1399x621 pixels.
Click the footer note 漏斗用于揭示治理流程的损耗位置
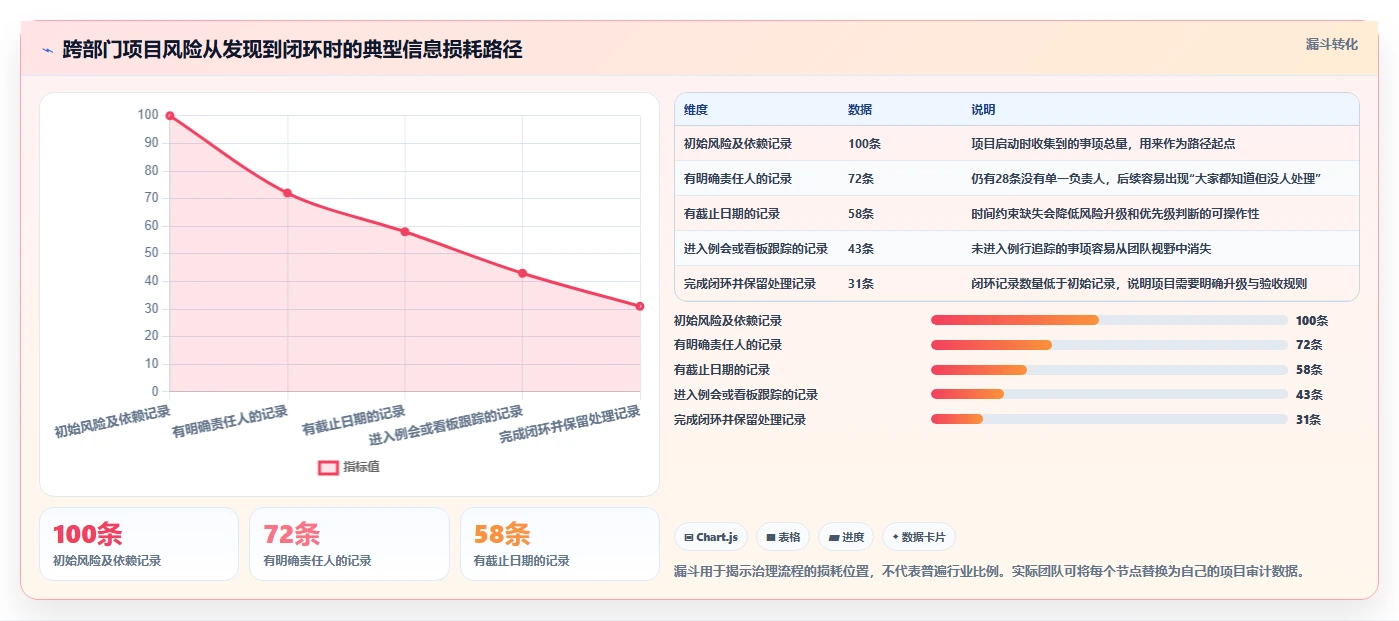pyautogui.click(x=990, y=572)
